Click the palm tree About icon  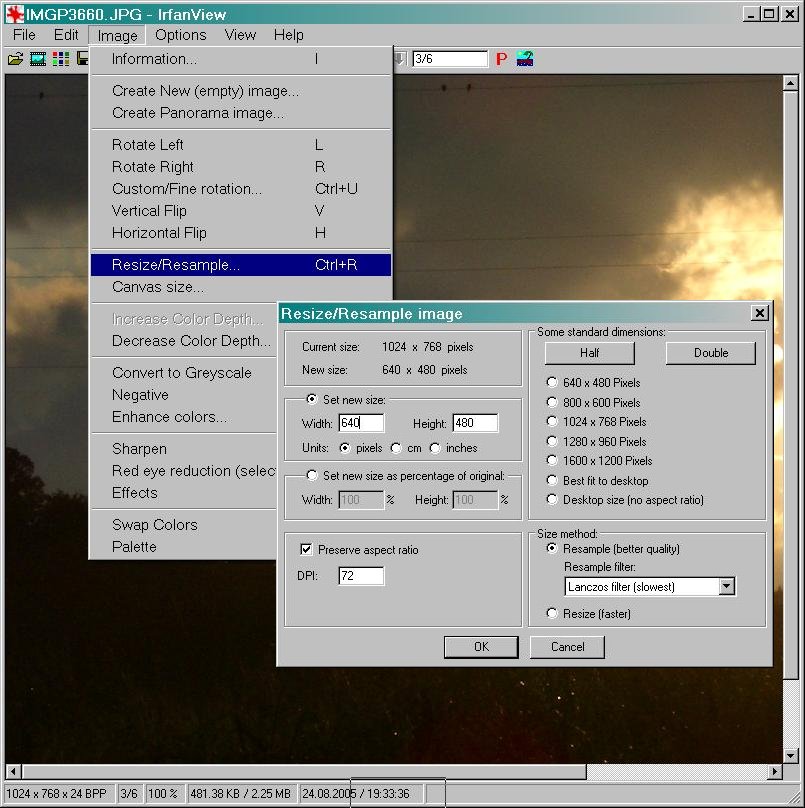525,59
